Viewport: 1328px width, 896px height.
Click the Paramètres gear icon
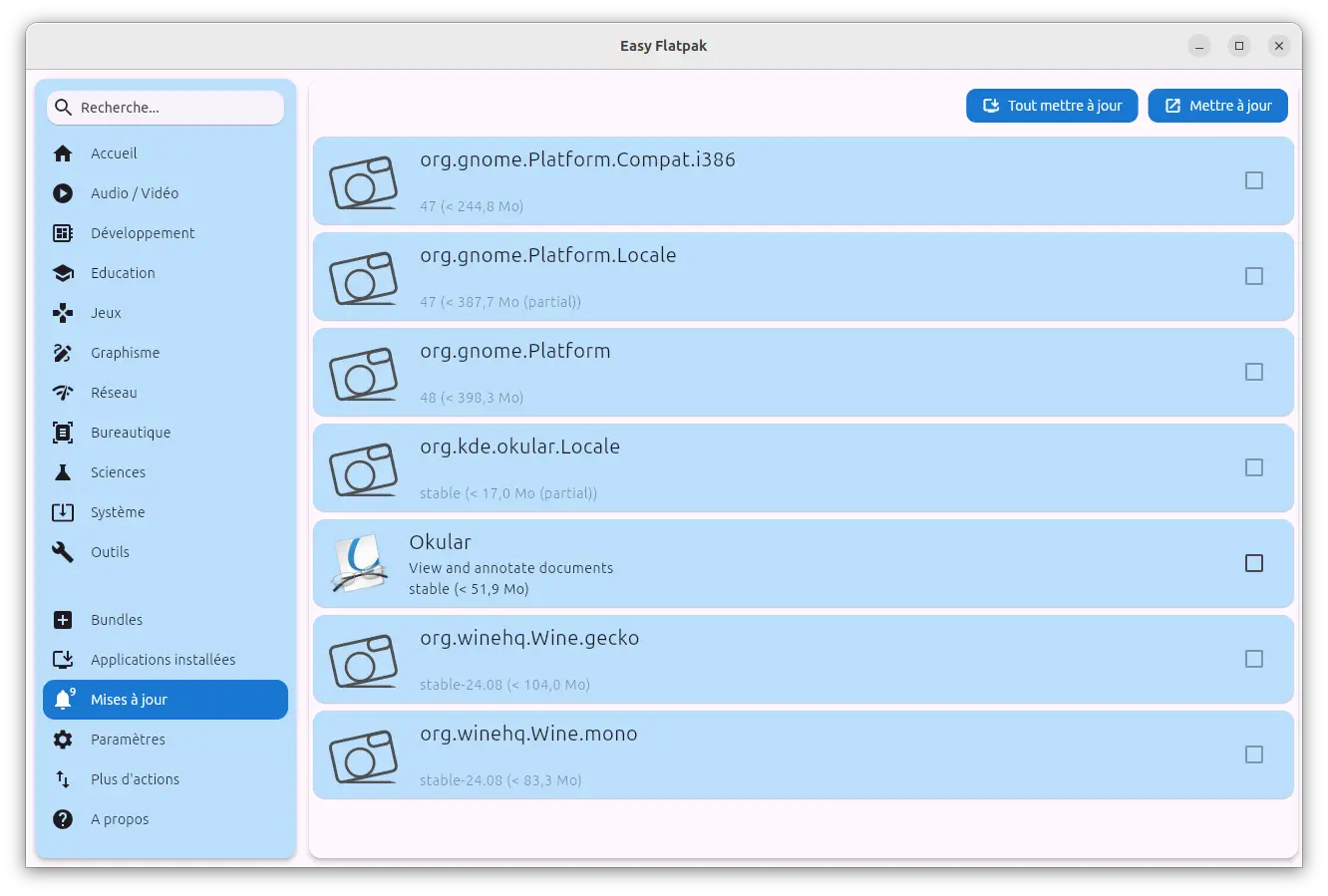click(x=63, y=740)
